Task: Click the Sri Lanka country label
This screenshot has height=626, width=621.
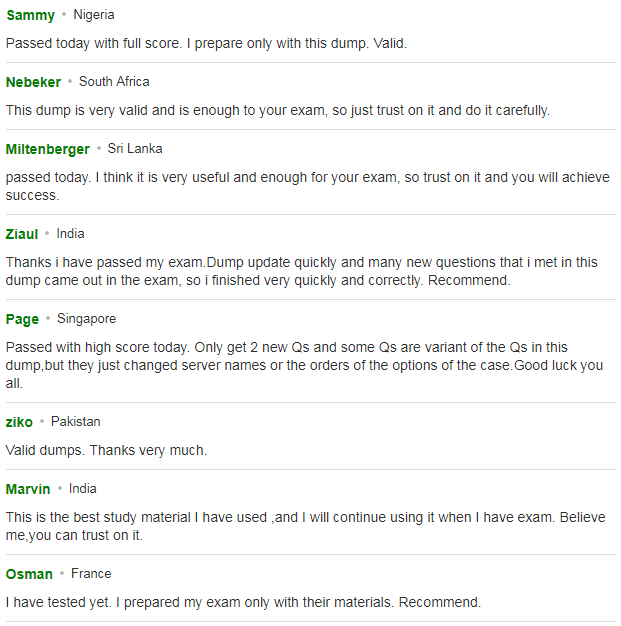Action: 135,149
